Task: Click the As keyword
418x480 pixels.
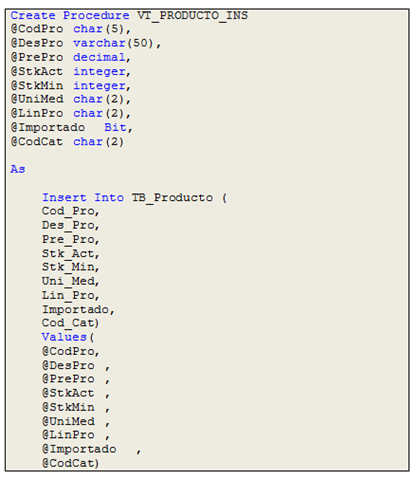Action: tap(18, 169)
